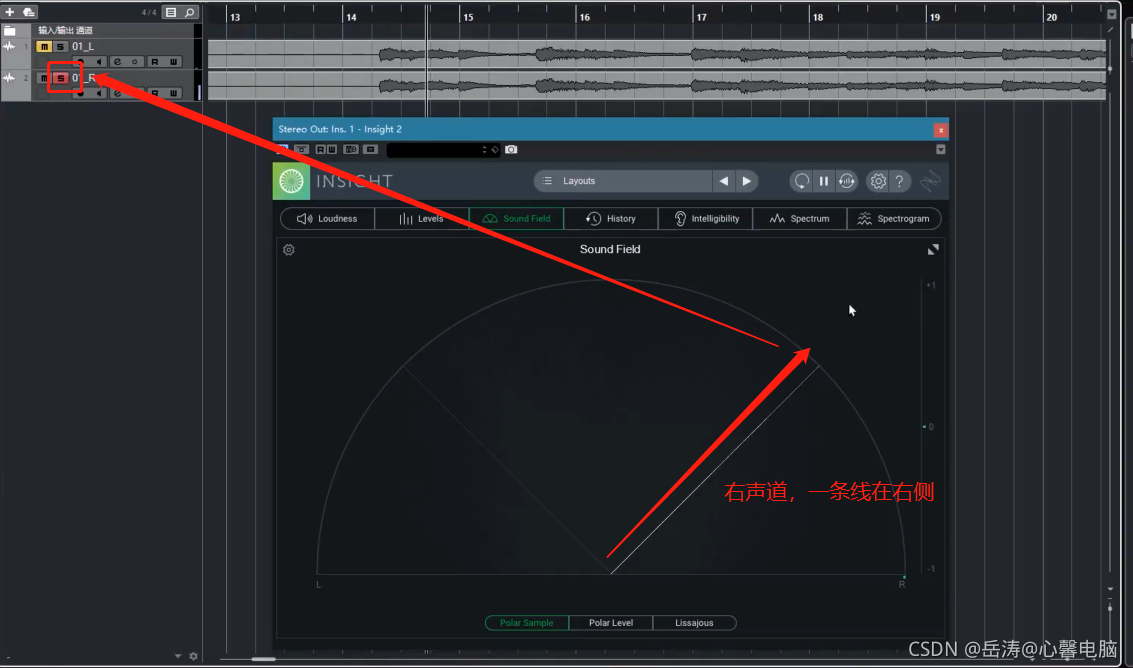Enable record on track 01_L

pos(81,61)
